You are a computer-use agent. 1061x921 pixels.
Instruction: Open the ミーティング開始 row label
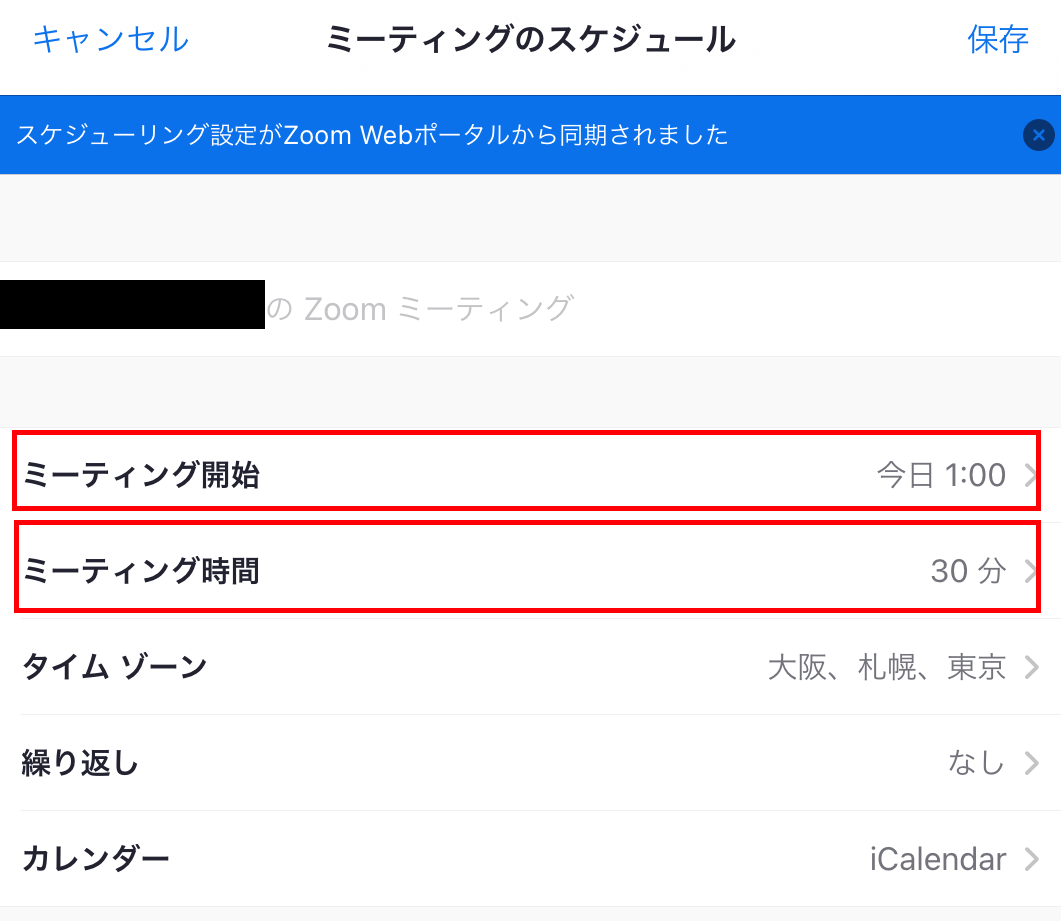pyautogui.click(x=141, y=475)
